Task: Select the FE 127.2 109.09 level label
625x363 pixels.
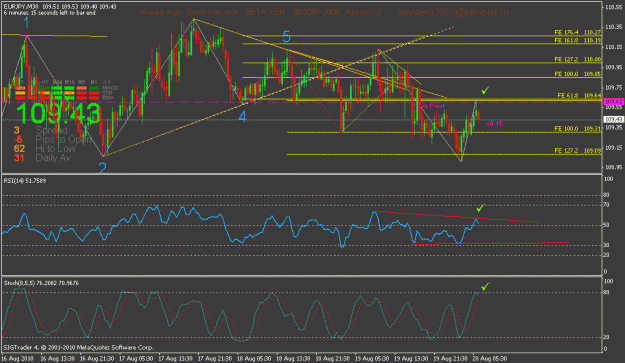Action: (x=578, y=151)
